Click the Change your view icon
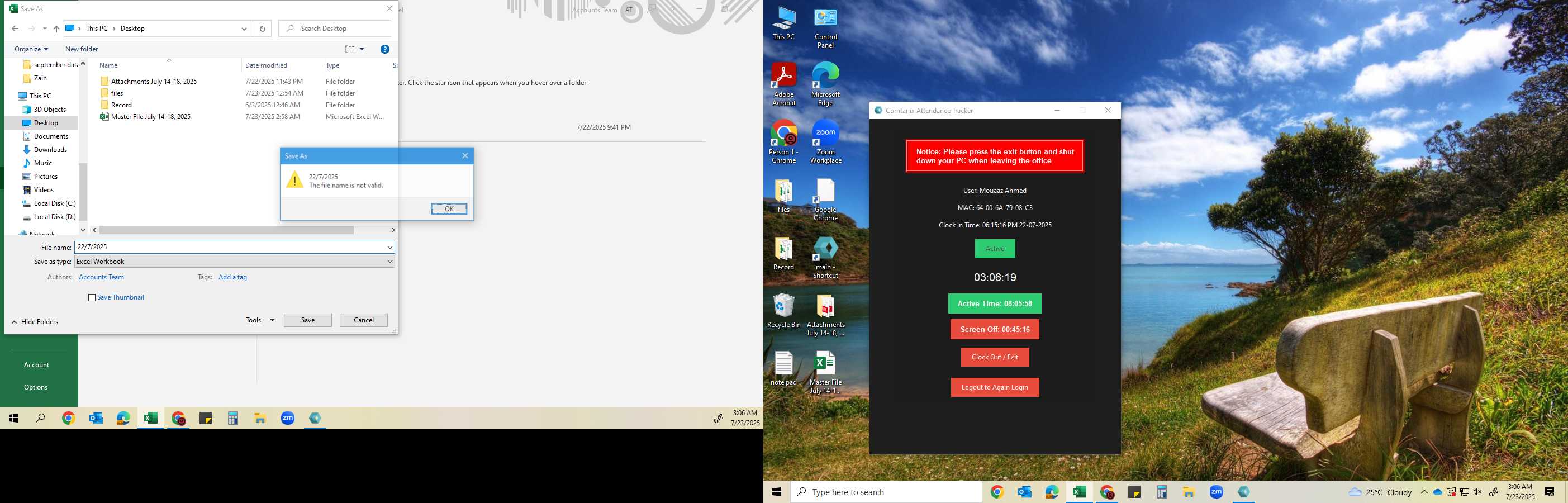This screenshot has width=1568, height=503. pyautogui.click(x=350, y=49)
